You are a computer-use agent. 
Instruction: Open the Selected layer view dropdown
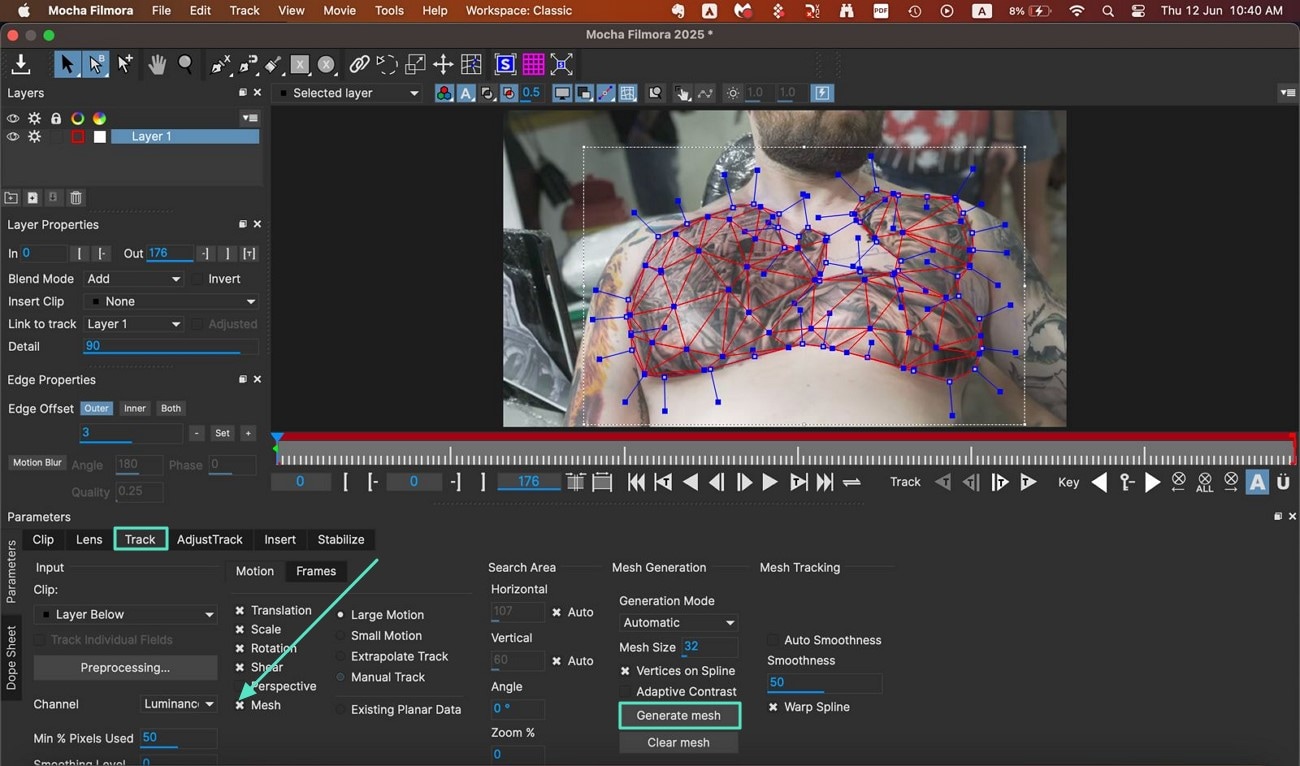click(349, 93)
